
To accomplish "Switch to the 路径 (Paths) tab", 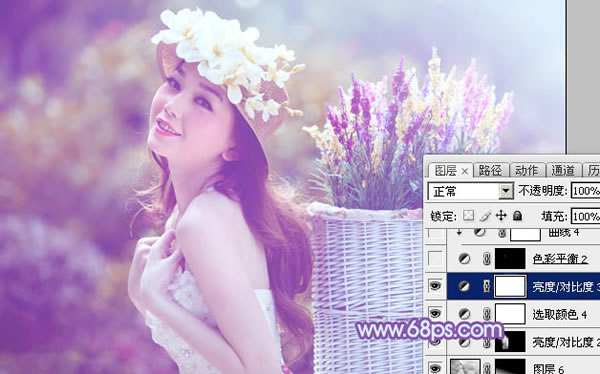I will [x=490, y=170].
